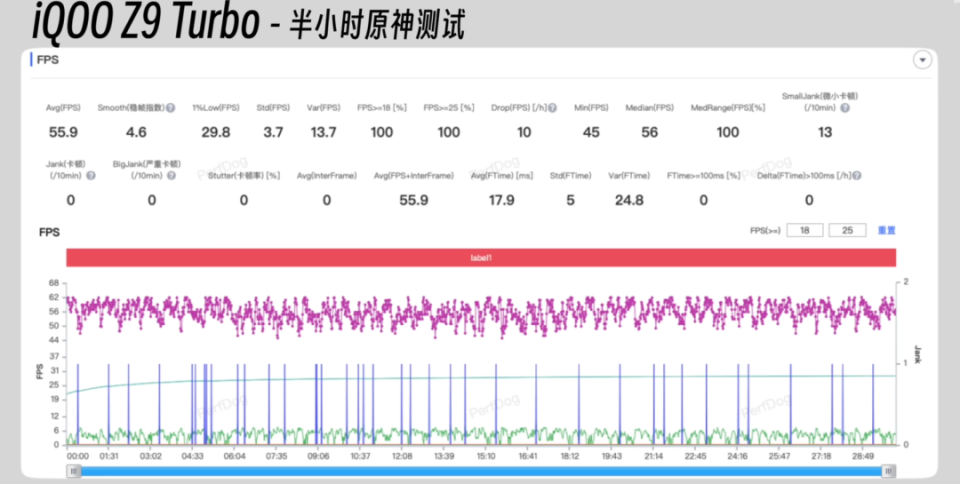Grab the right handle of time range slider
The height and width of the screenshot is (484, 960).
pos(889,471)
